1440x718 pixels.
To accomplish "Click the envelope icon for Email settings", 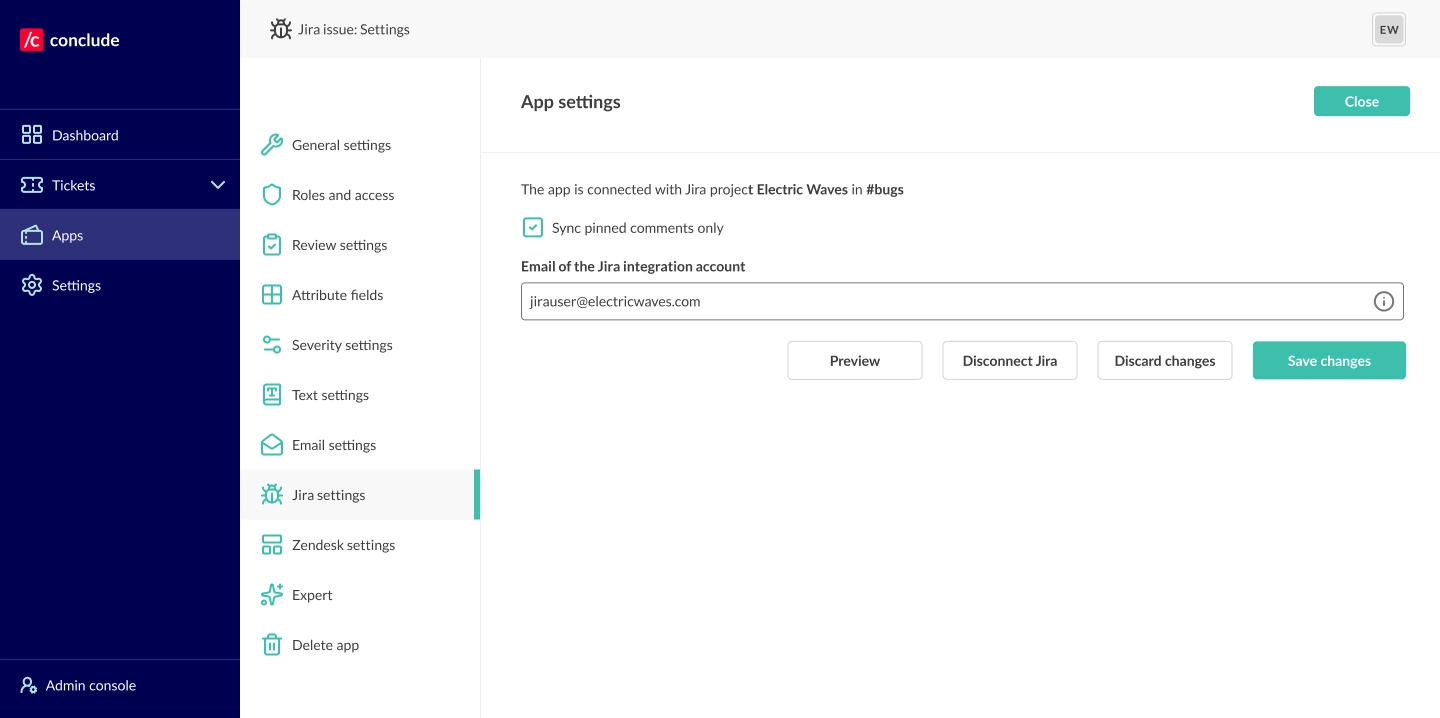I will (x=271, y=445).
